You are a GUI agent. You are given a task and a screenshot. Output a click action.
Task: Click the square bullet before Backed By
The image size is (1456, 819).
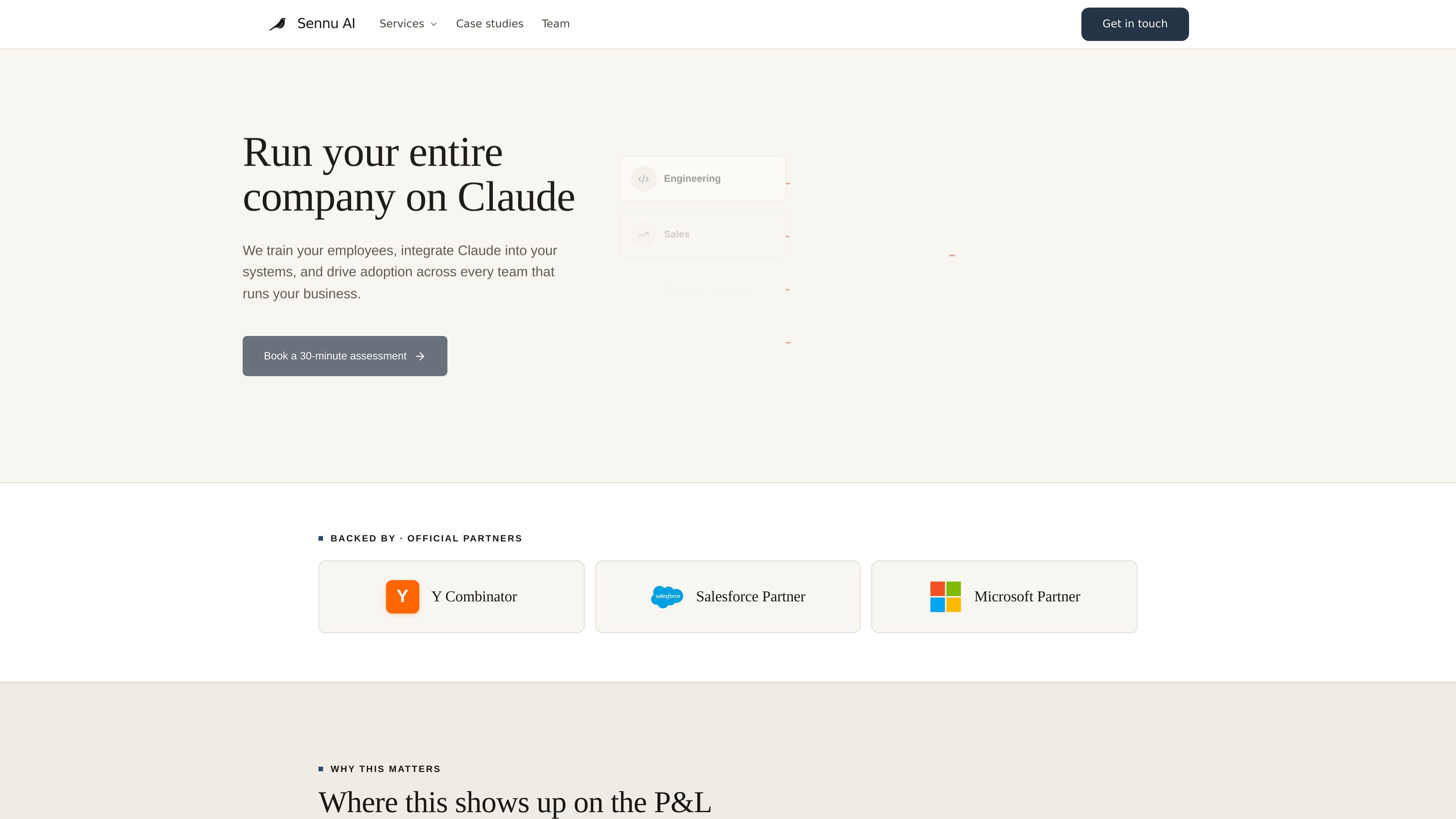(321, 538)
